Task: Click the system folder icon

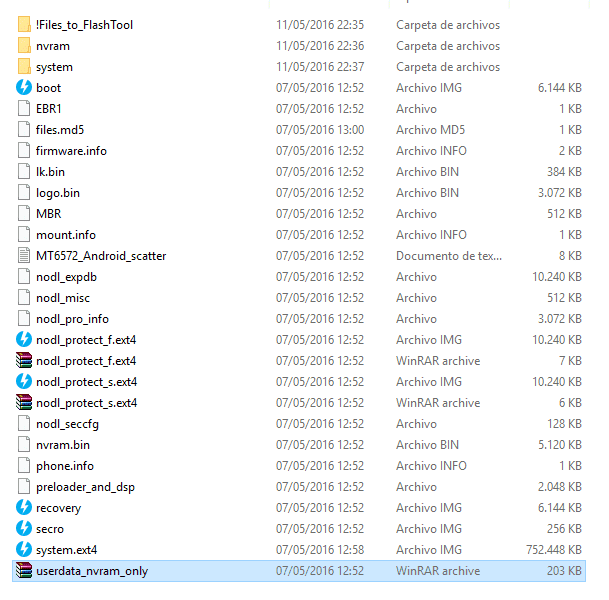Action: coord(24,66)
